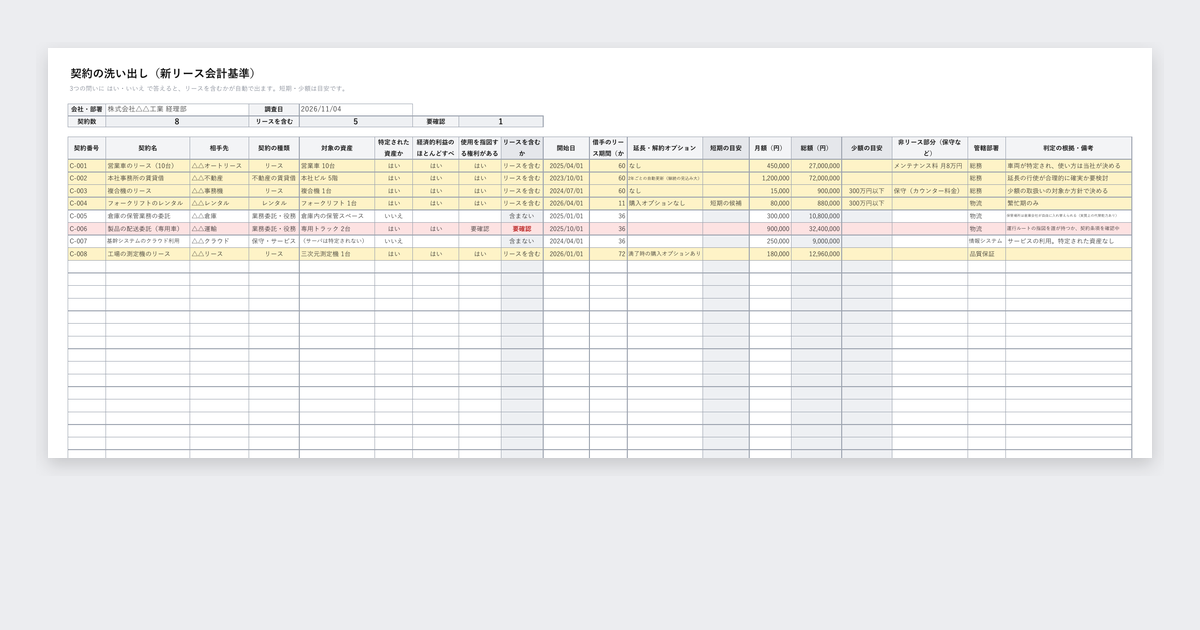Select contract number cell C-006
Viewport: 1200px width, 630px height.
coord(86,229)
